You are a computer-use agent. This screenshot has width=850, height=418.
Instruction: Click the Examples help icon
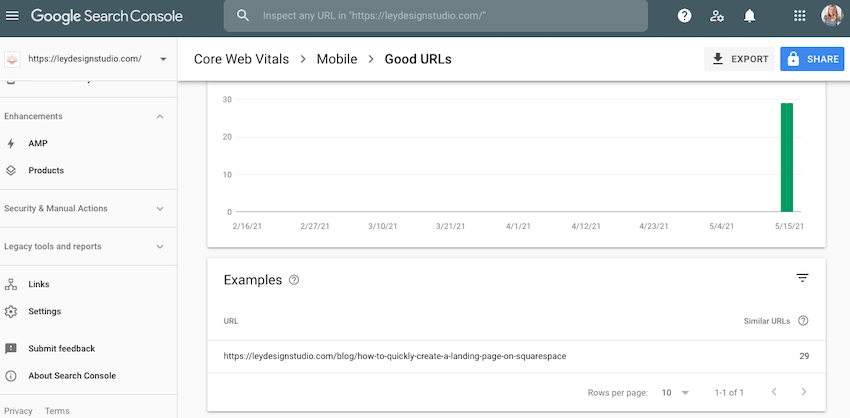coord(294,280)
